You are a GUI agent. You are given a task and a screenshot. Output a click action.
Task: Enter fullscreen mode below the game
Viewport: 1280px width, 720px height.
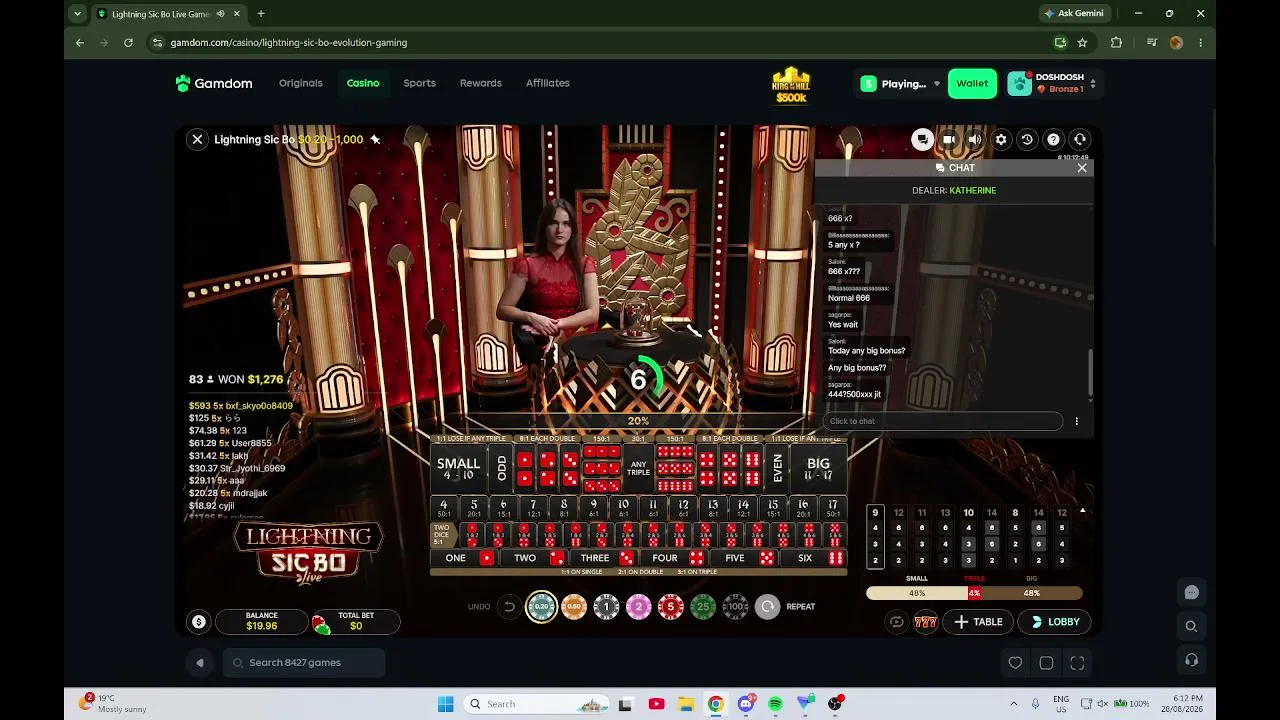(1077, 663)
